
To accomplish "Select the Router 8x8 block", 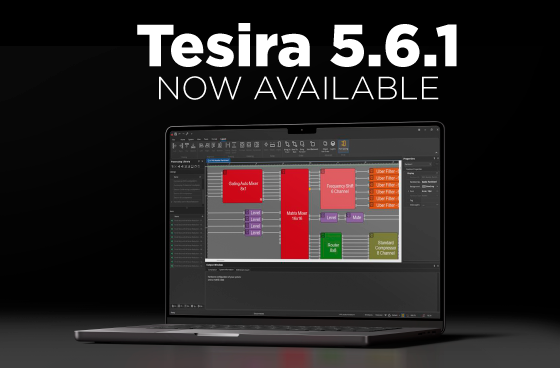I will (331, 245).
